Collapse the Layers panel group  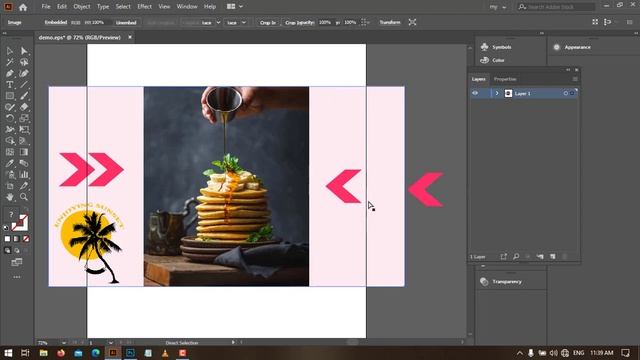pyautogui.click(x=568, y=70)
